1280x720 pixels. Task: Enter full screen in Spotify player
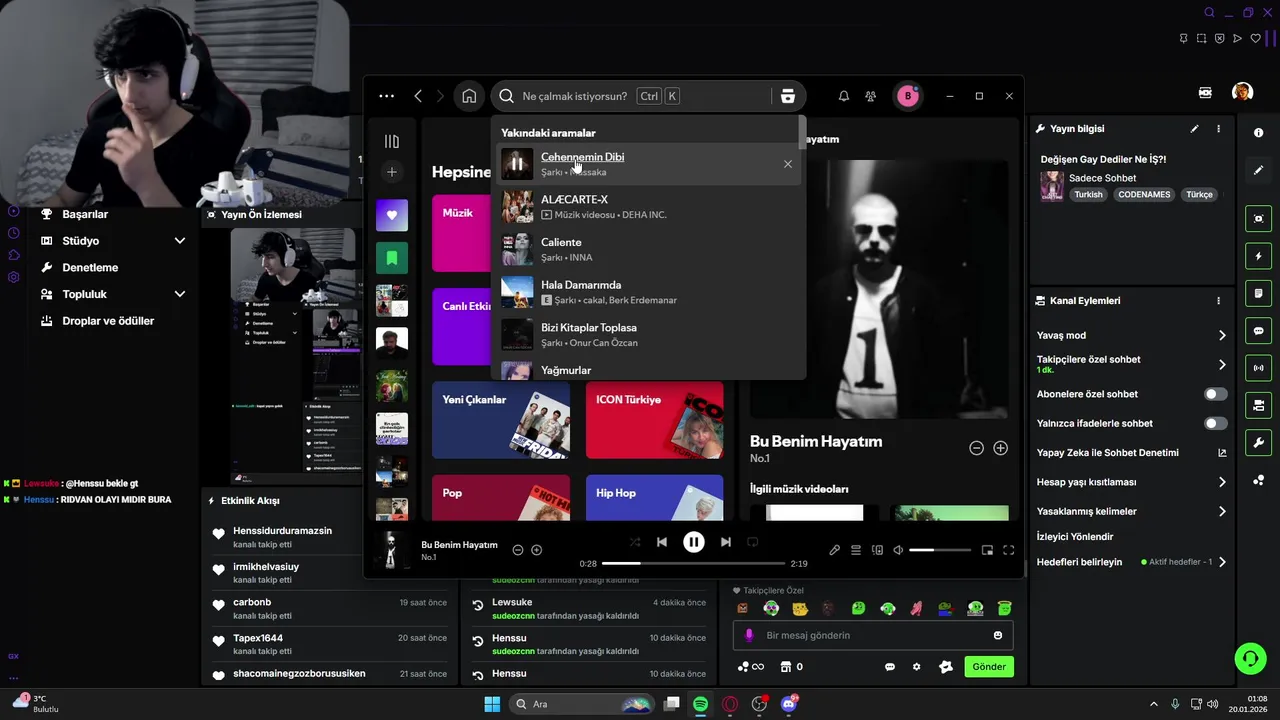point(1008,550)
